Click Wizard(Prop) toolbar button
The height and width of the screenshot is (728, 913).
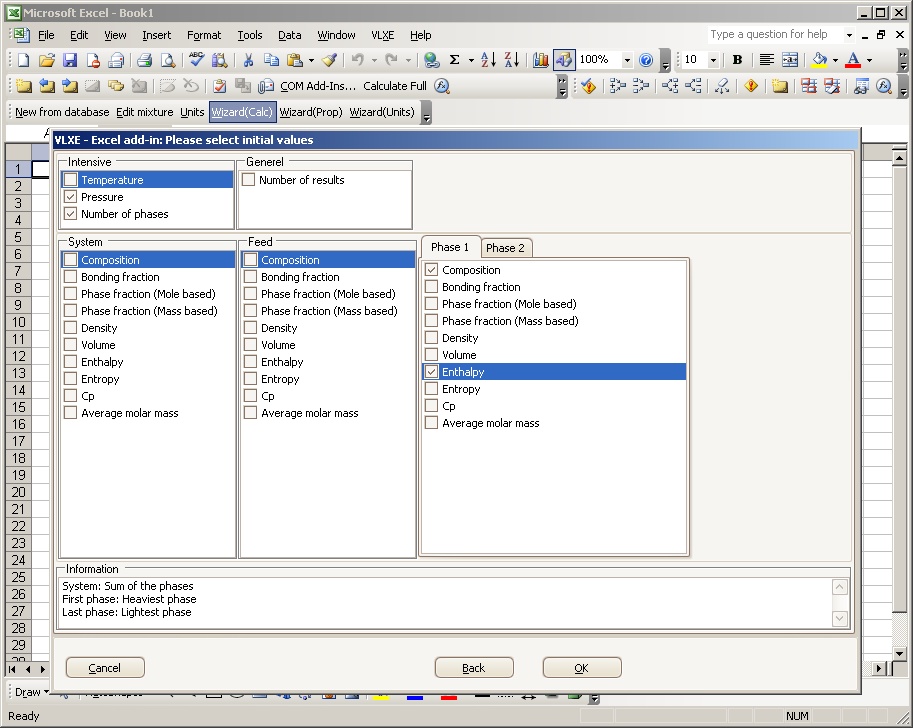click(x=311, y=112)
